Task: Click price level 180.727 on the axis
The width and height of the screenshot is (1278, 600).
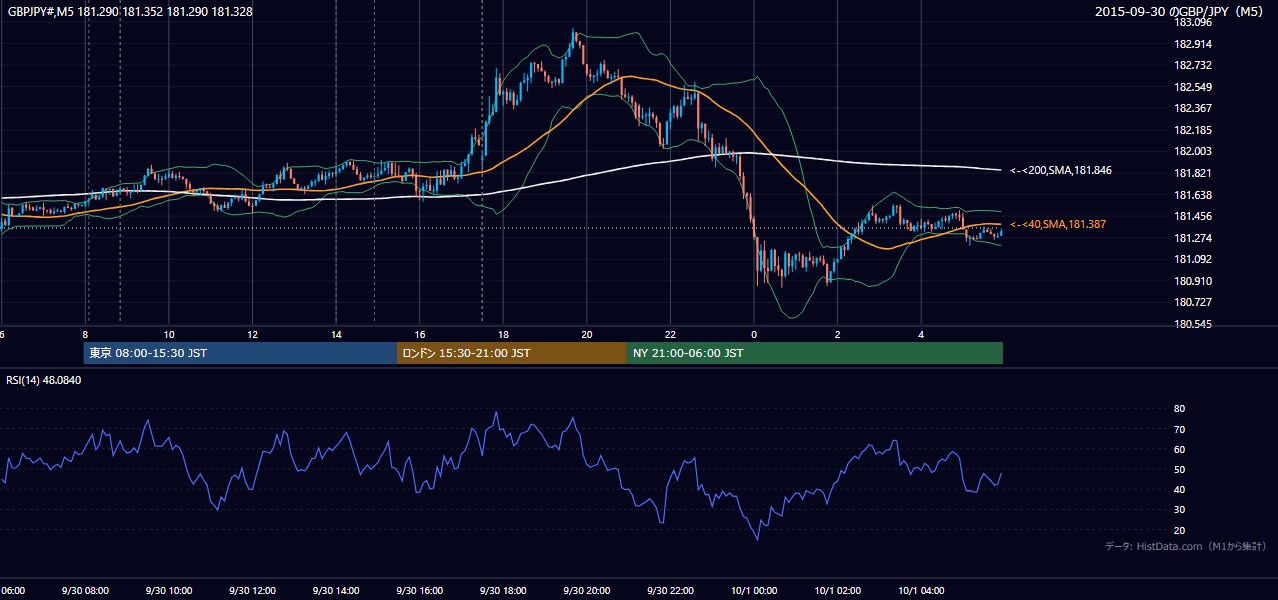Action: [1192, 302]
